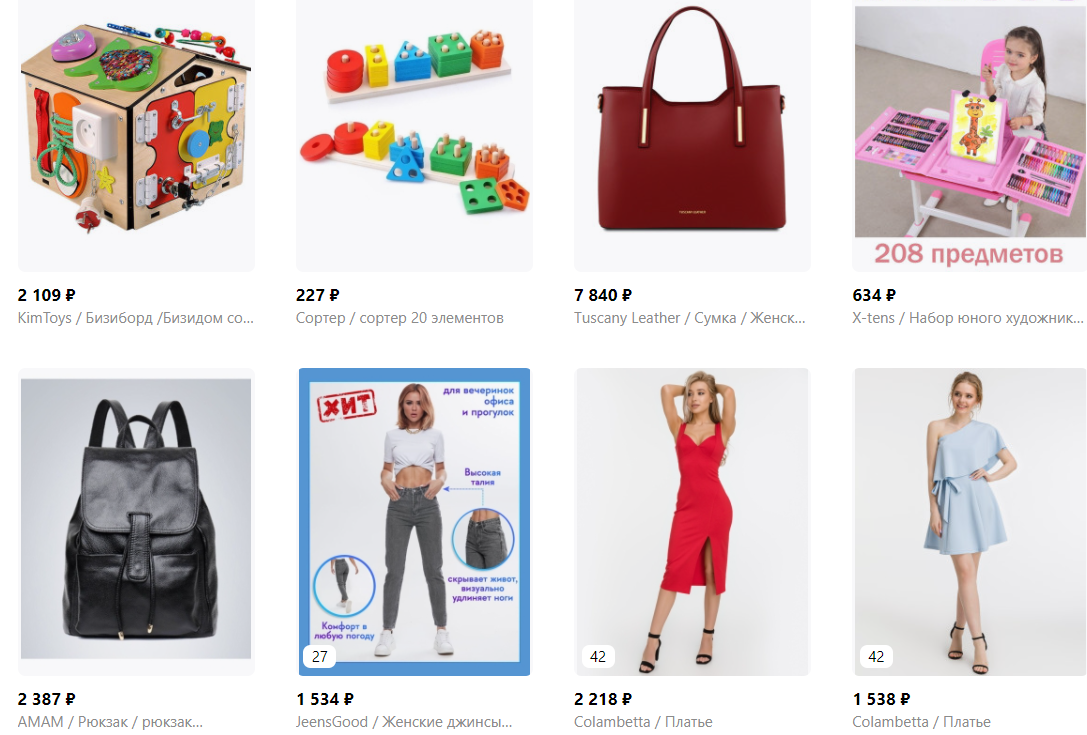
Task: Open the red Tuscany Leather handbag image
Action: pyautogui.click(x=693, y=135)
